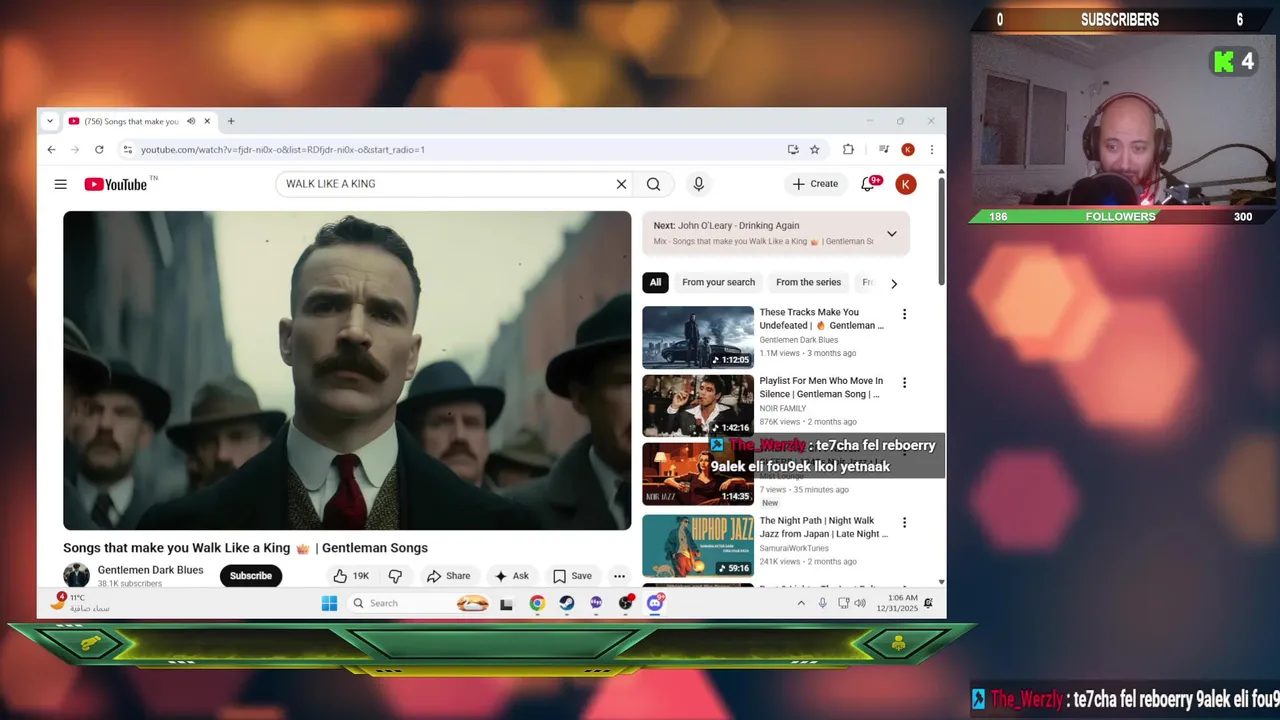The width and height of the screenshot is (1280, 720).
Task: Open options for 'These Tracks Make You Undefeated'
Action: 905,314
